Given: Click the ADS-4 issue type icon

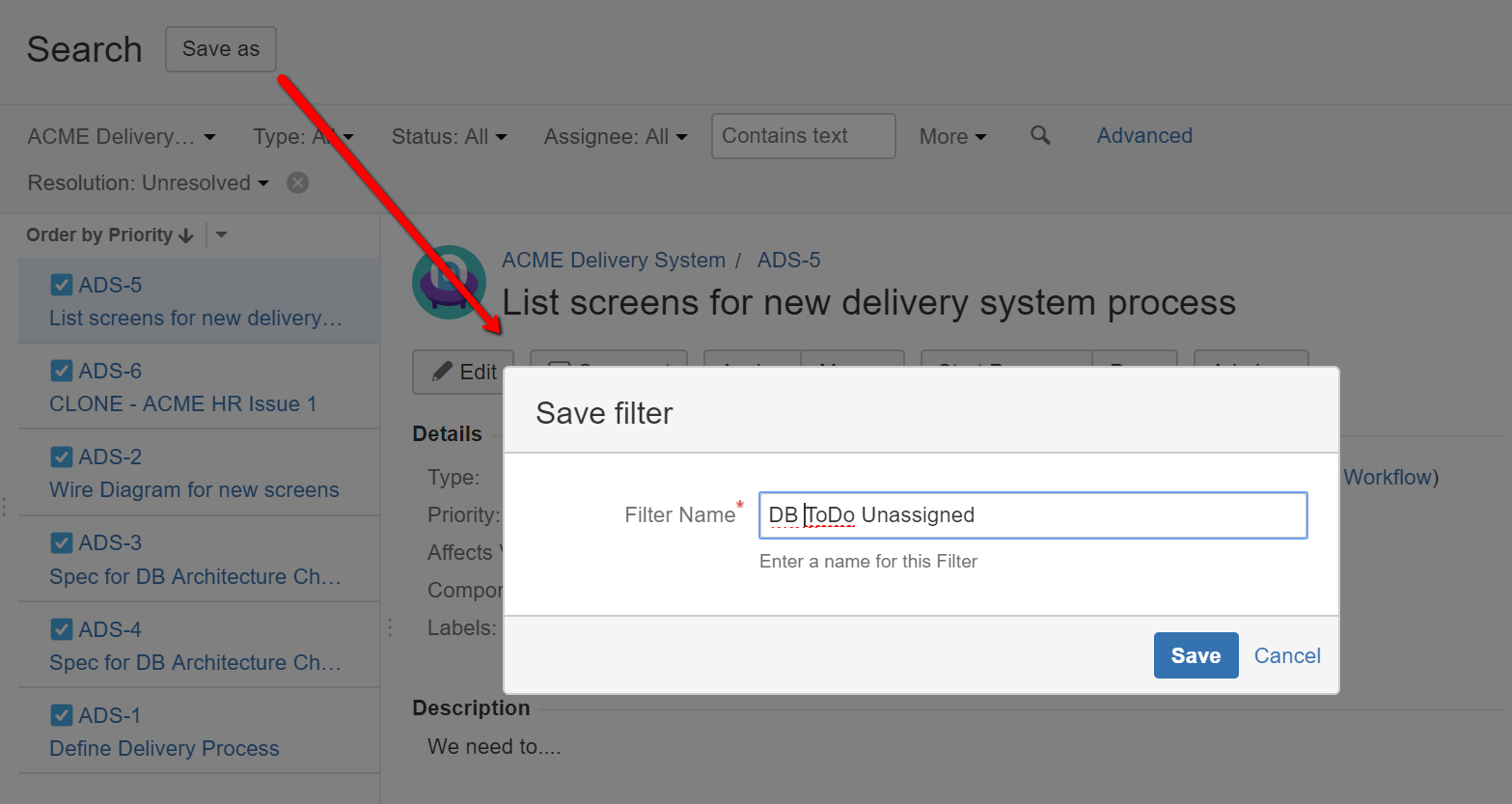Looking at the screenshot, I should coord(62,629).
